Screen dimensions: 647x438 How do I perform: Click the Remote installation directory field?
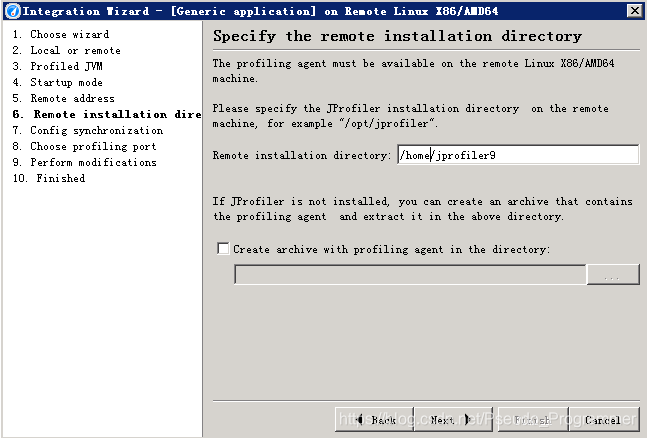[x=518, y=155]
